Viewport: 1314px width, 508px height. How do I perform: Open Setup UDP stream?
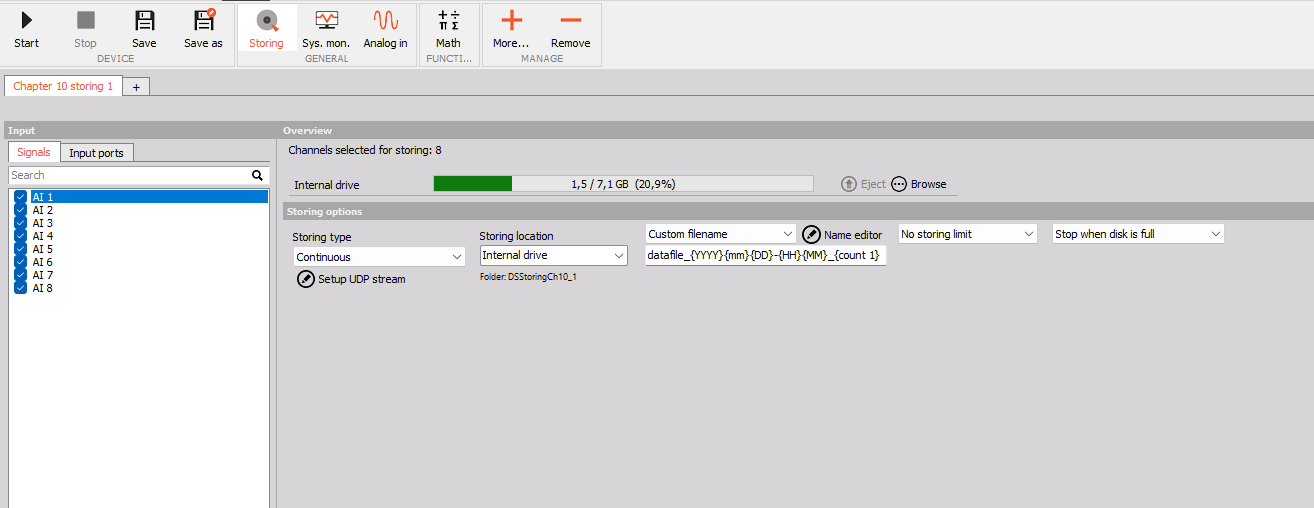pyautogui.click(x=351, y=279)
